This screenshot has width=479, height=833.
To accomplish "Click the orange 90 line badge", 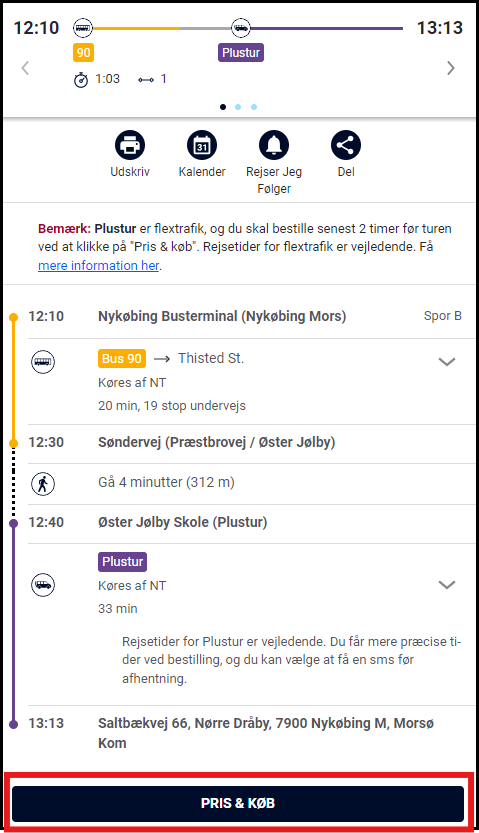I will coord(83,53).
